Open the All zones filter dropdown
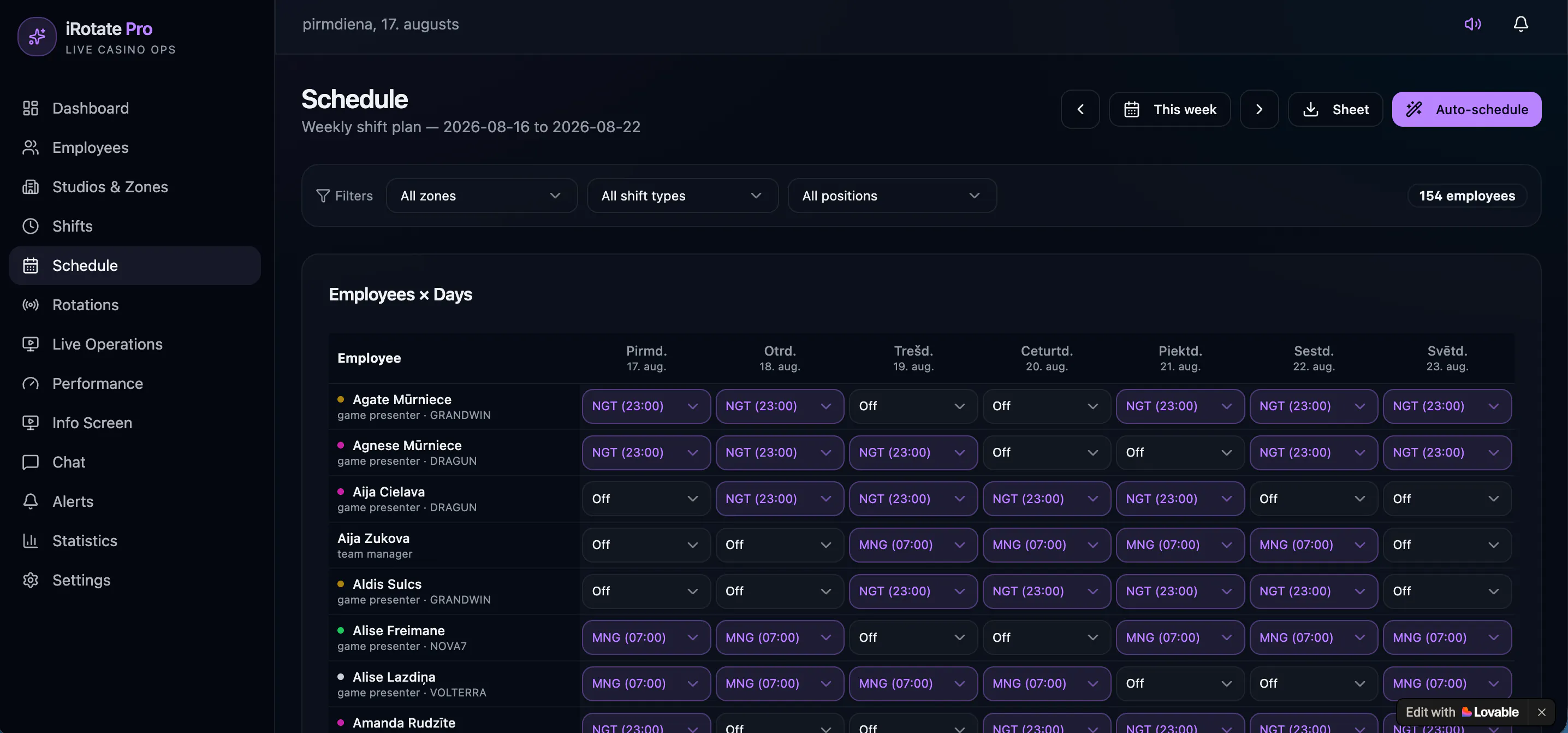1568x733 pixels. click(482, 196)
